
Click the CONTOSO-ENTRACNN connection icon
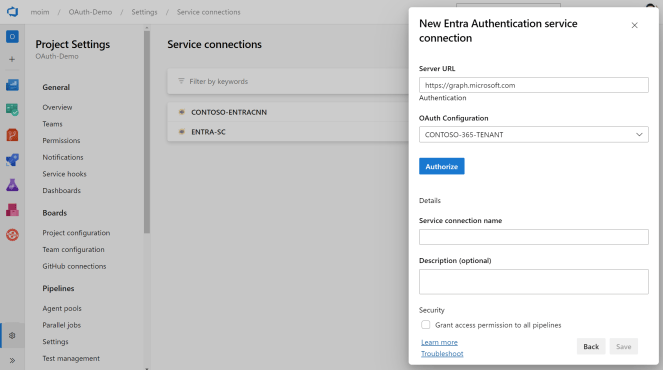click(182, 112)
